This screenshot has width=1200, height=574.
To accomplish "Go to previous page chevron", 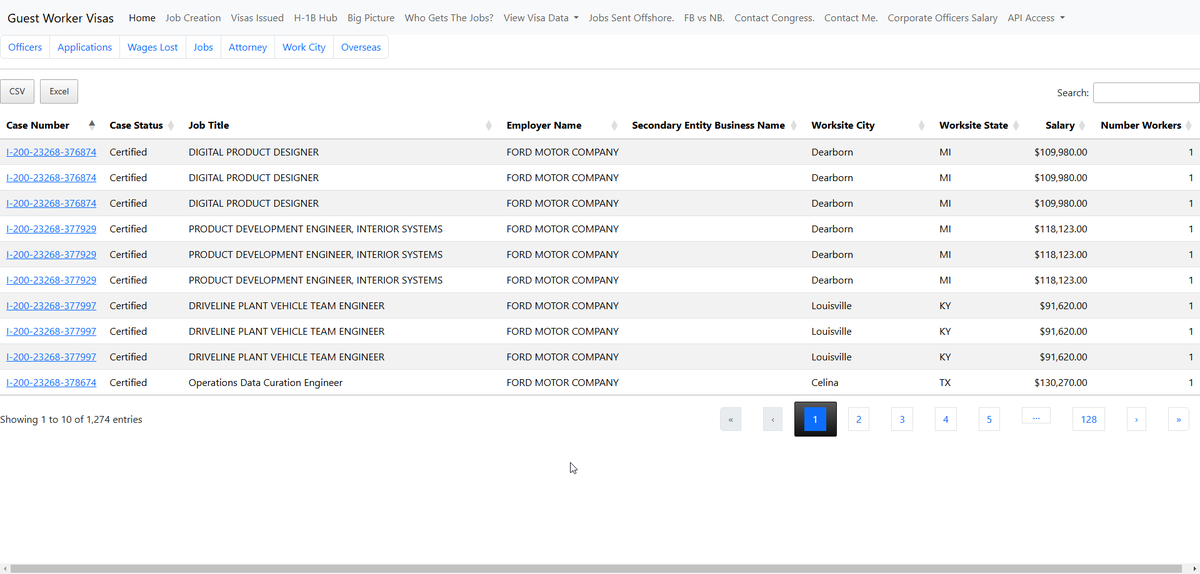I will (x=772, y=419).
